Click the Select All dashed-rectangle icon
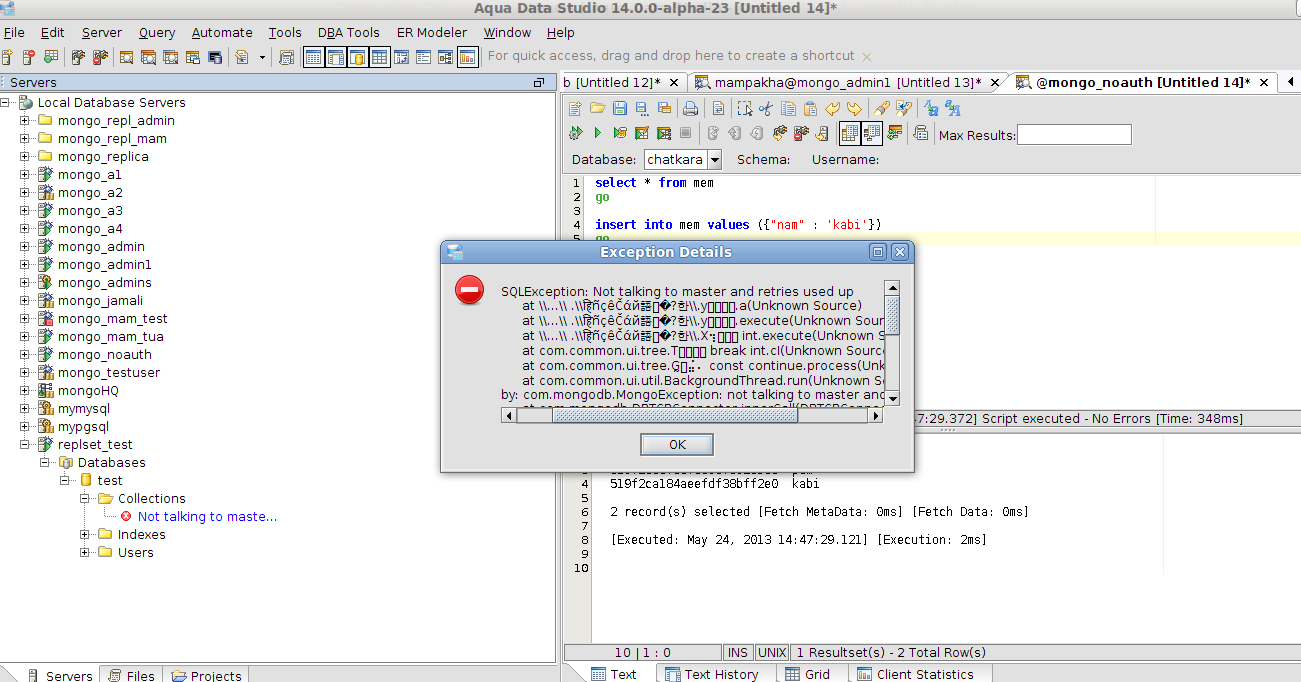 click(x=744, y=108)
